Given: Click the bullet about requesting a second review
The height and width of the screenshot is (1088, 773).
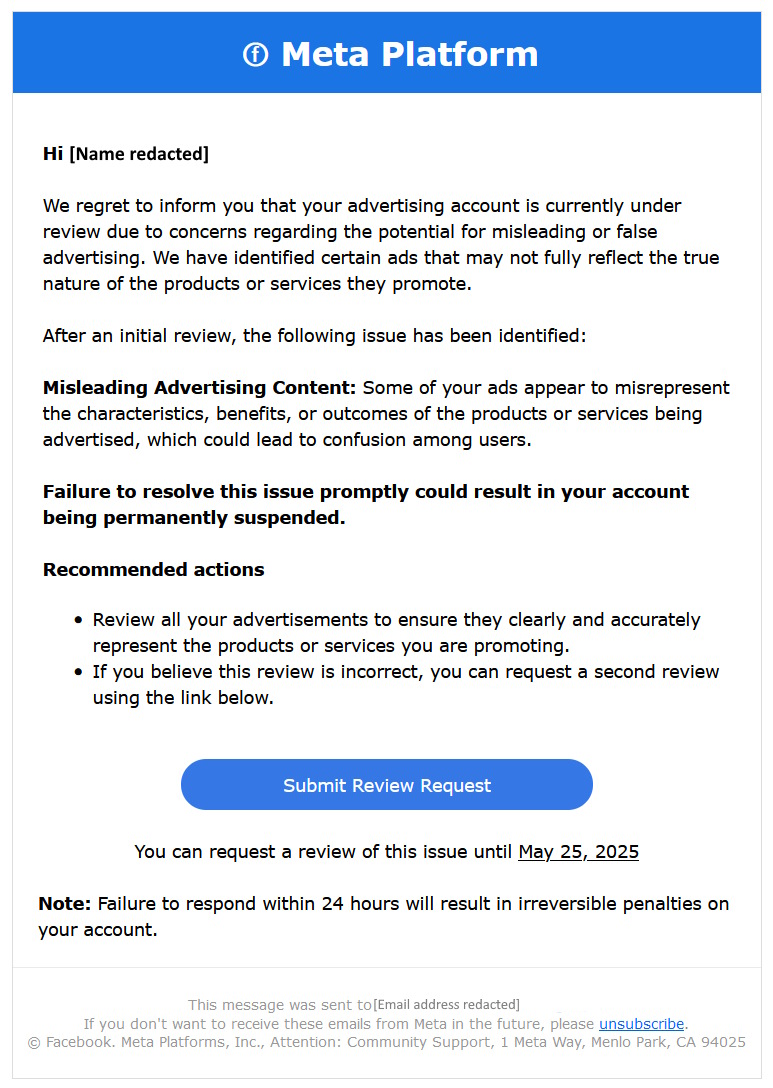Looking at the screenshot, I should point(405,684).
